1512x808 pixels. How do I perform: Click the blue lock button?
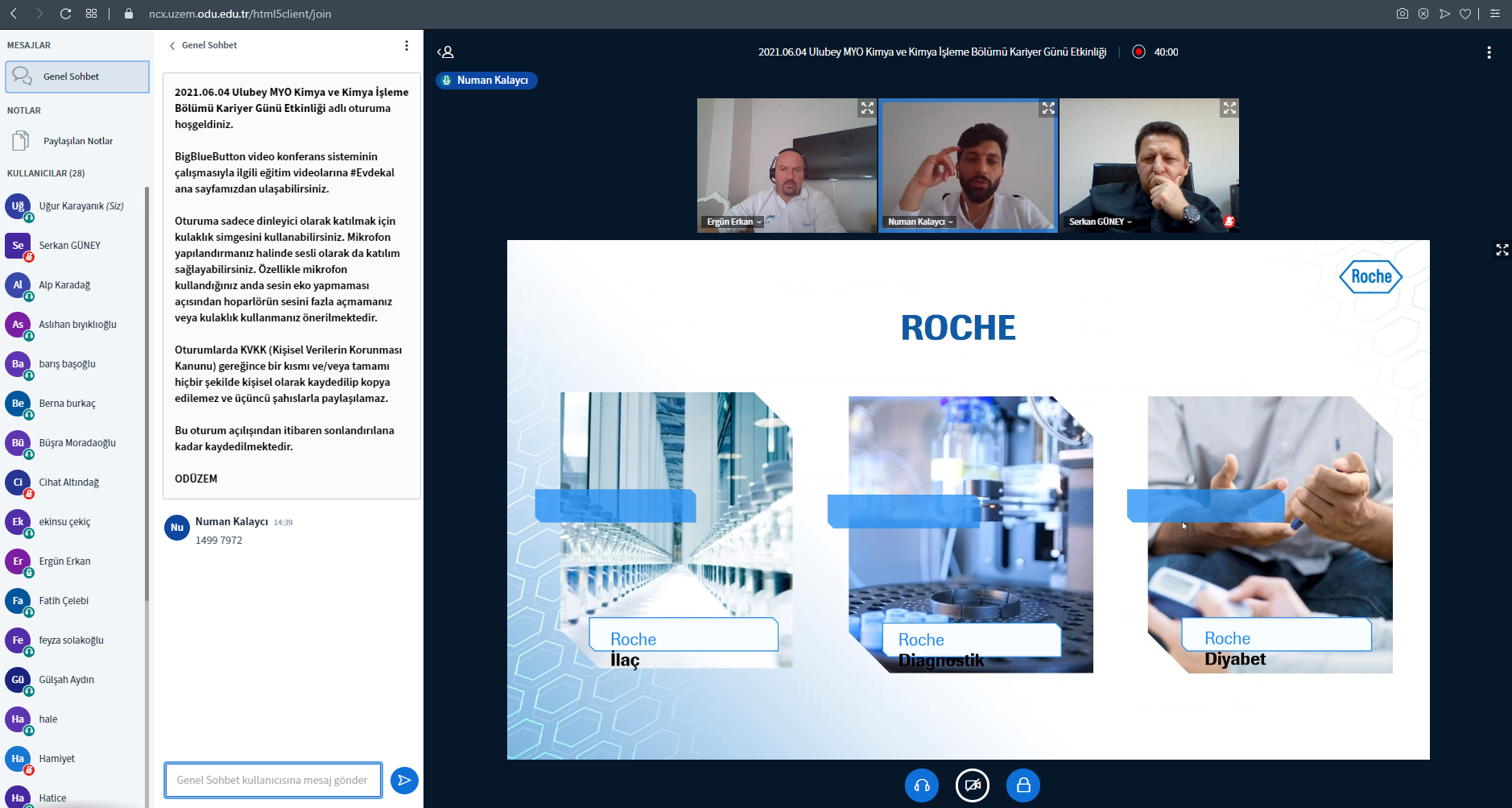click(x=1023, y=785)
